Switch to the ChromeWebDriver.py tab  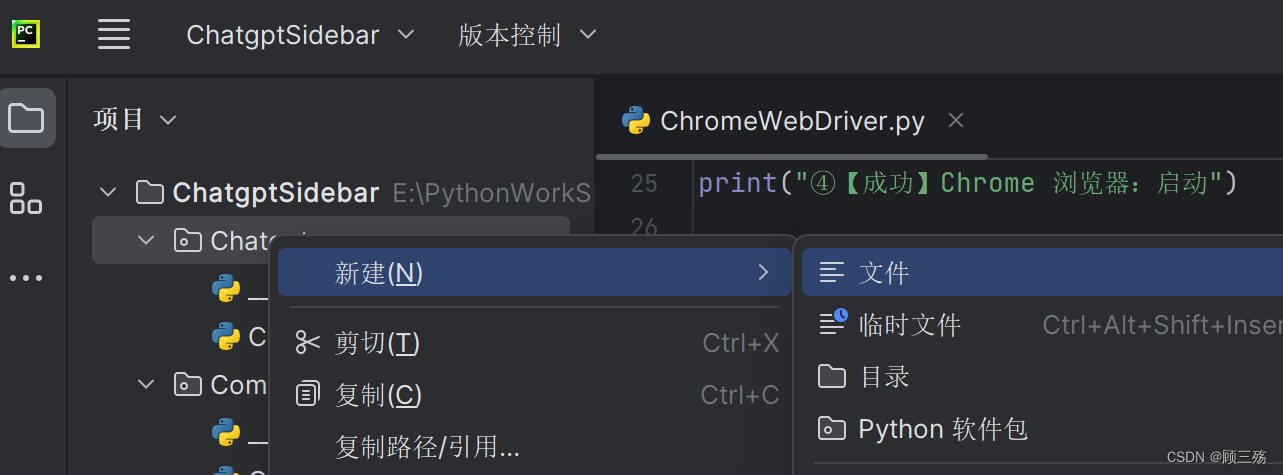792,121
